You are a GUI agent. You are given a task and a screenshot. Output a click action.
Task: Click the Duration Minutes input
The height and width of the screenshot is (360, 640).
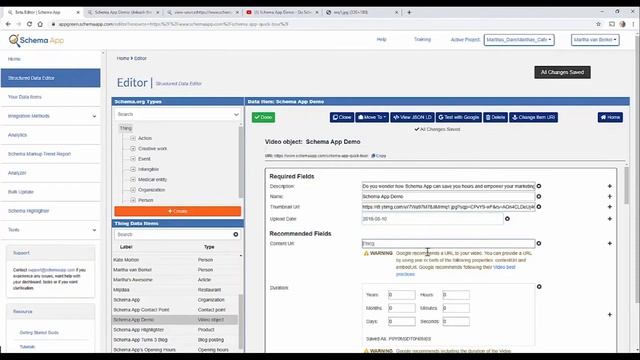(x=456, y=308)
